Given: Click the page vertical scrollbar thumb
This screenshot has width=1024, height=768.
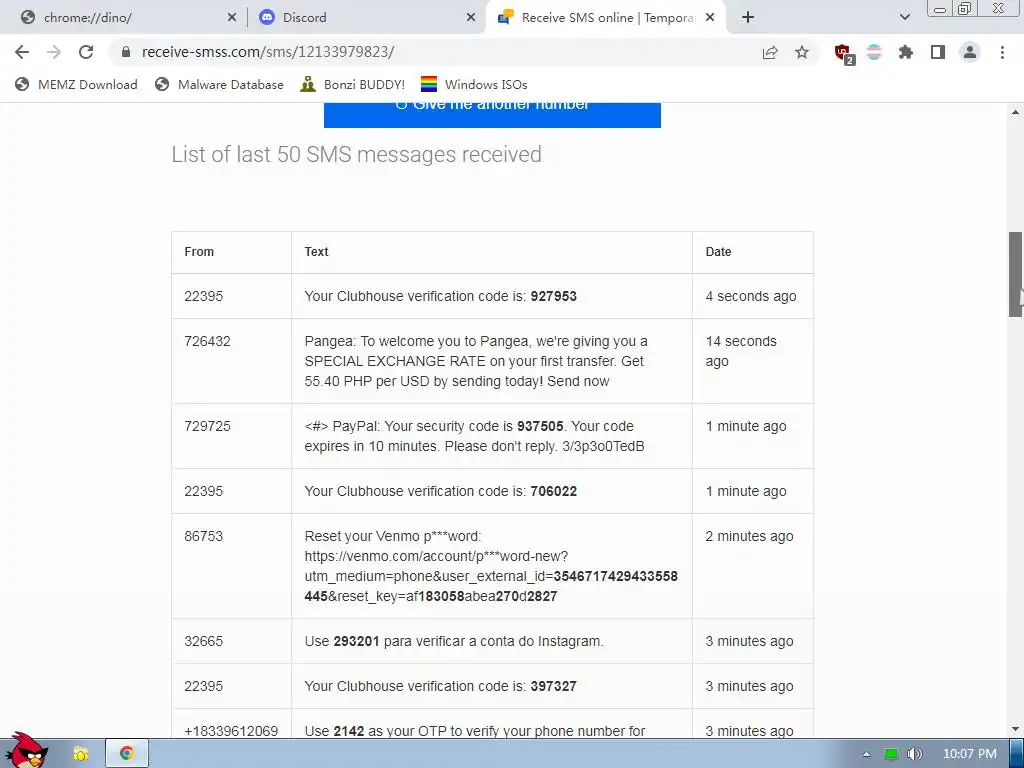Looking at the screenshot, I should [1016, 274].
